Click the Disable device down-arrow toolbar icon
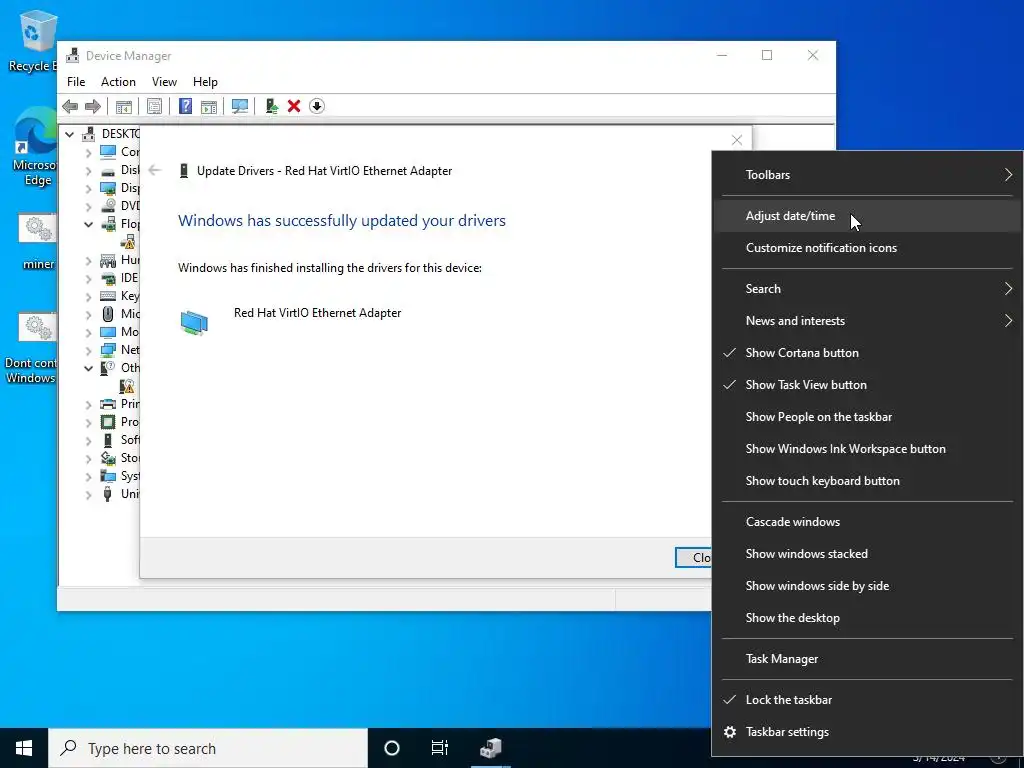Viewport: 1024px width, 768px height. (317, 106)
